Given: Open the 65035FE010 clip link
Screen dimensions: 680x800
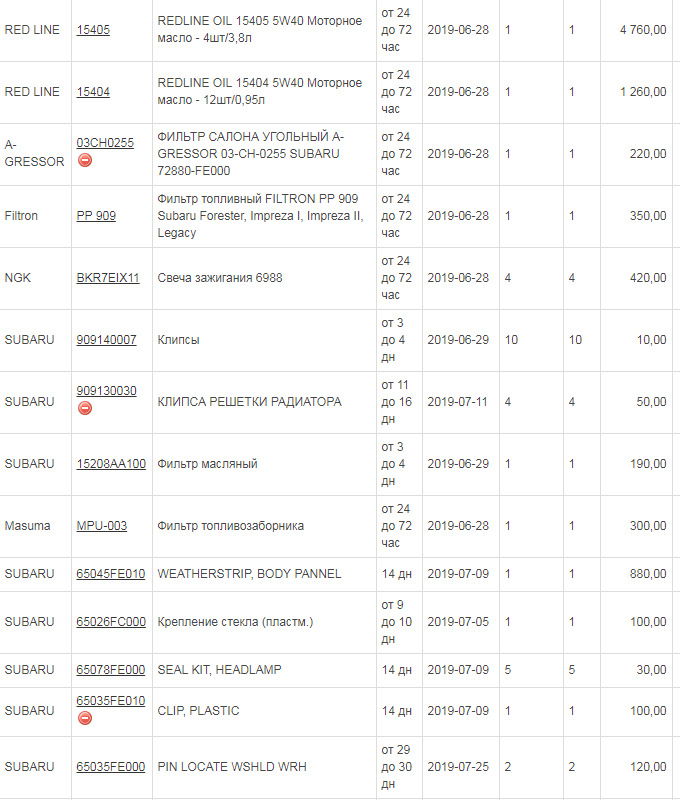Looking at the screenshot, I should click(111, 701).
